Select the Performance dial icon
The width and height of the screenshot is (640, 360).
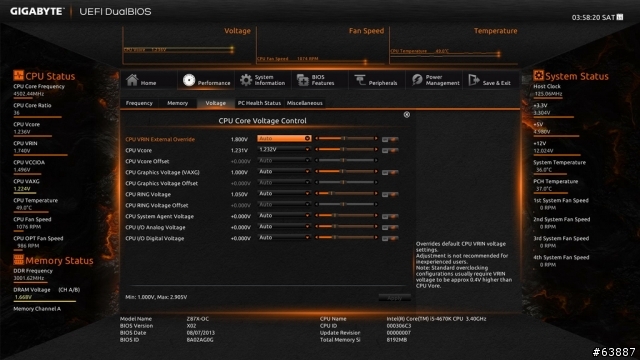(x=189, y=80)
